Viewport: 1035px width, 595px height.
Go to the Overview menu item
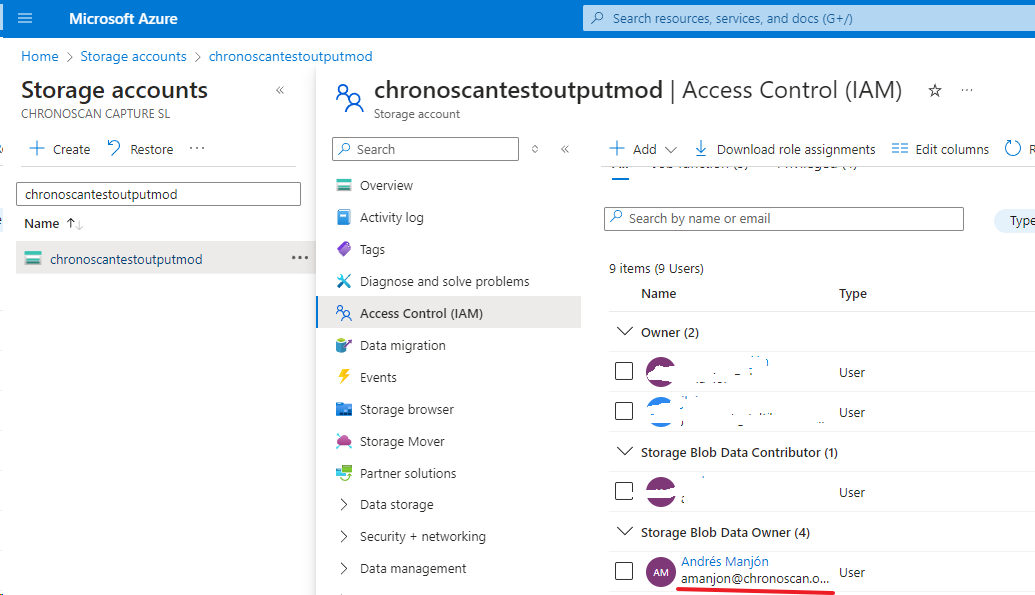[x=386, y=185]
